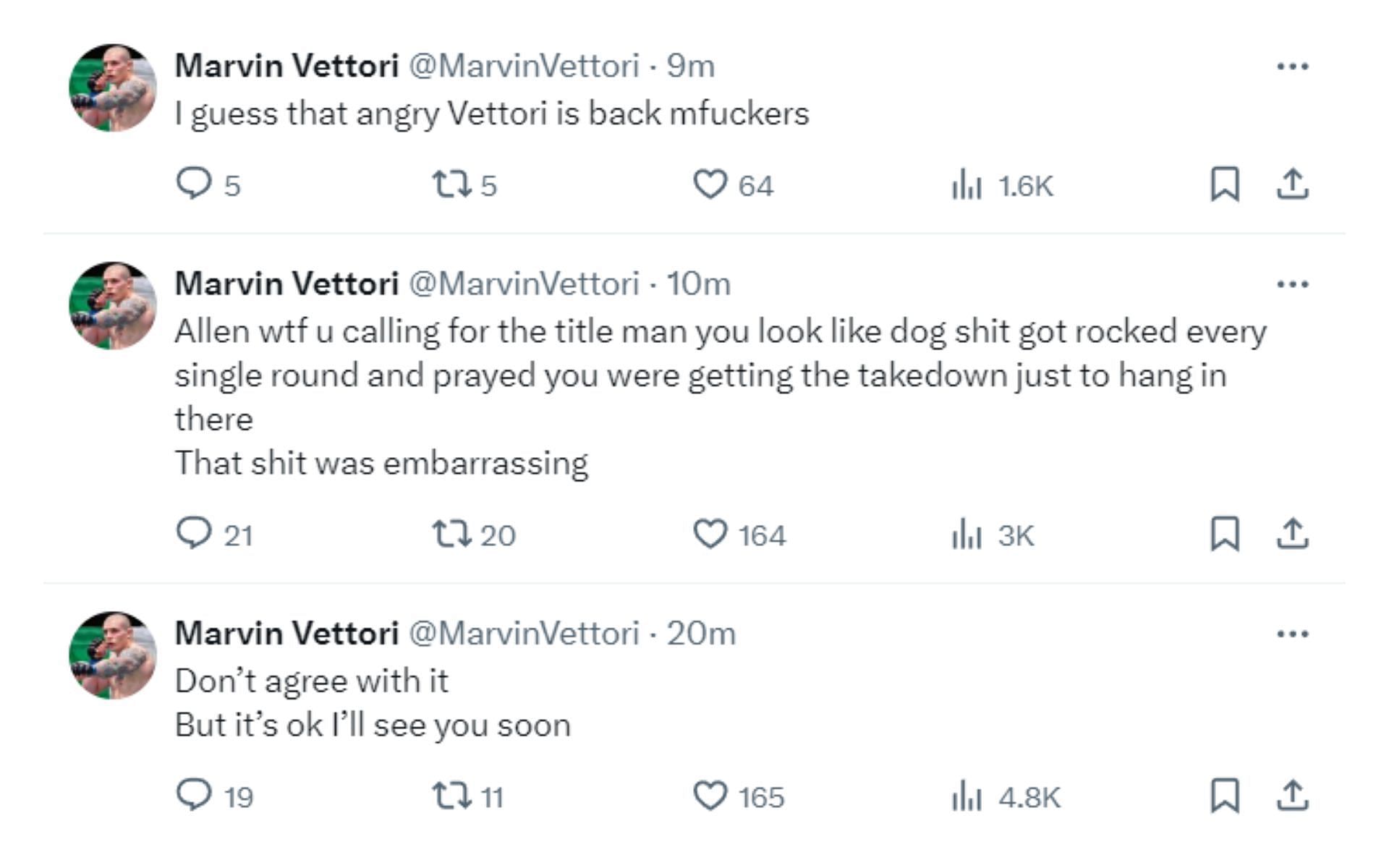Open the avatar on the 10m tweet
This screenshot has height=868, width=1389.
pos(113,305)
